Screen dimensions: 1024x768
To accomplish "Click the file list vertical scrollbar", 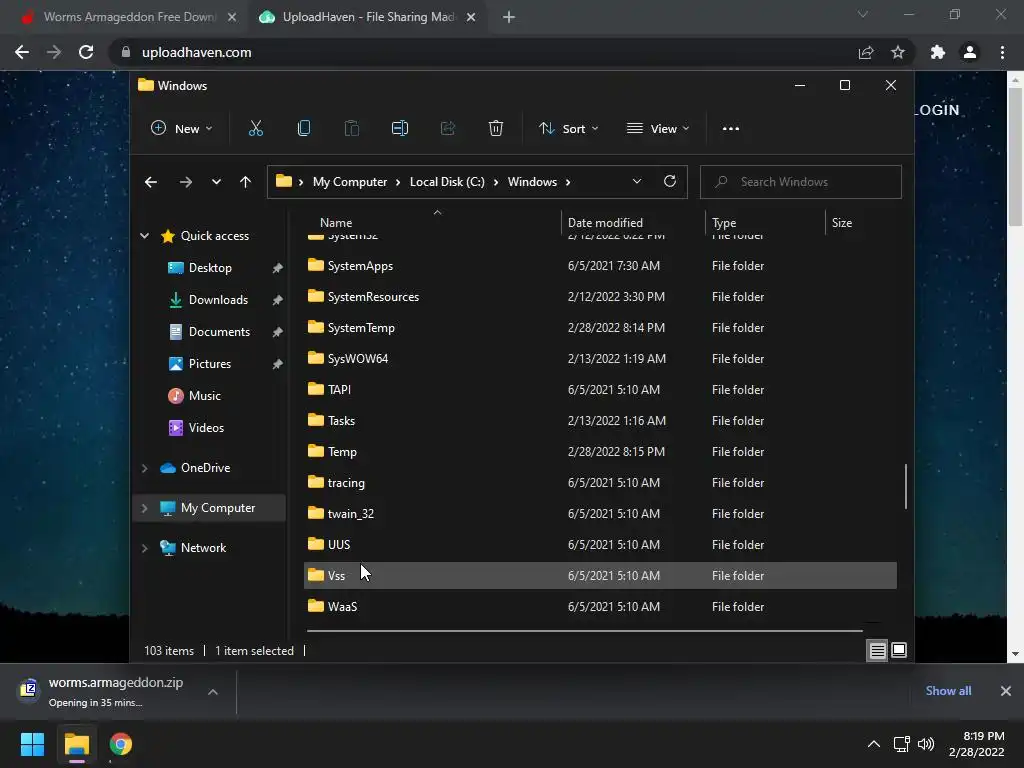I will click(906, 486).
